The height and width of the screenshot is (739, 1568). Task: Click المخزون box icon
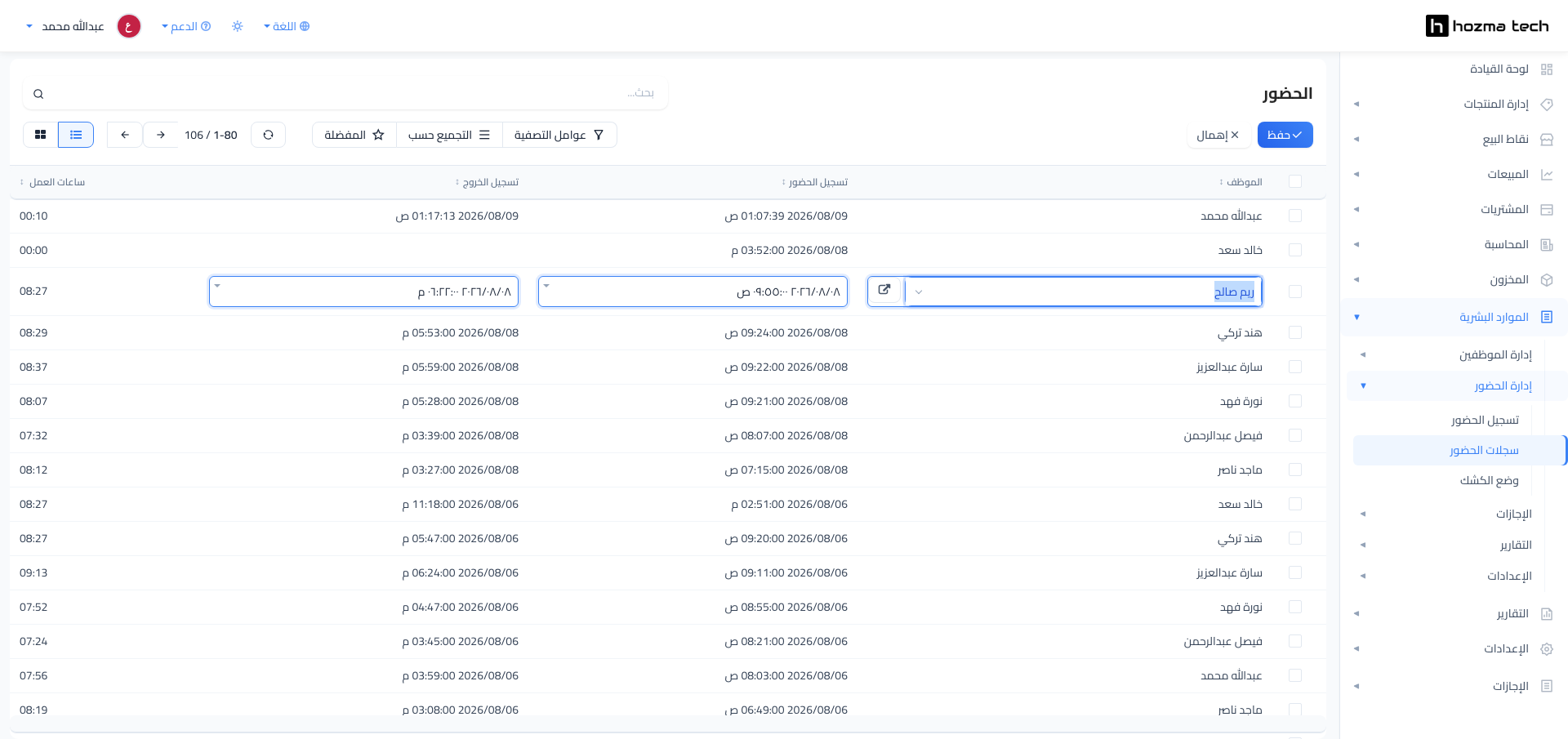coord(1547,280)
